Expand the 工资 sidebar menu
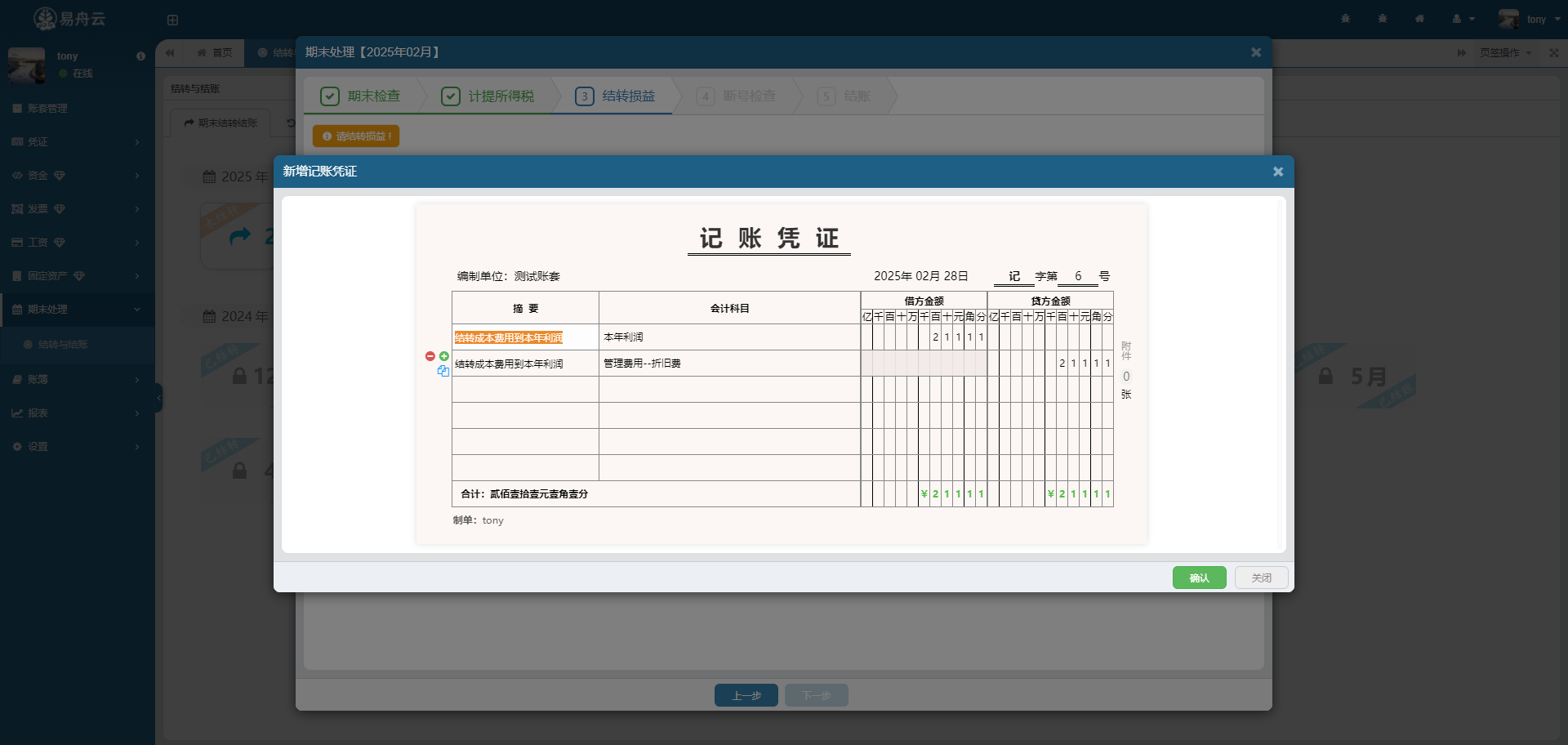Image resolution: width=1568 pixels, height=745 pixels. tap(78, 243)
